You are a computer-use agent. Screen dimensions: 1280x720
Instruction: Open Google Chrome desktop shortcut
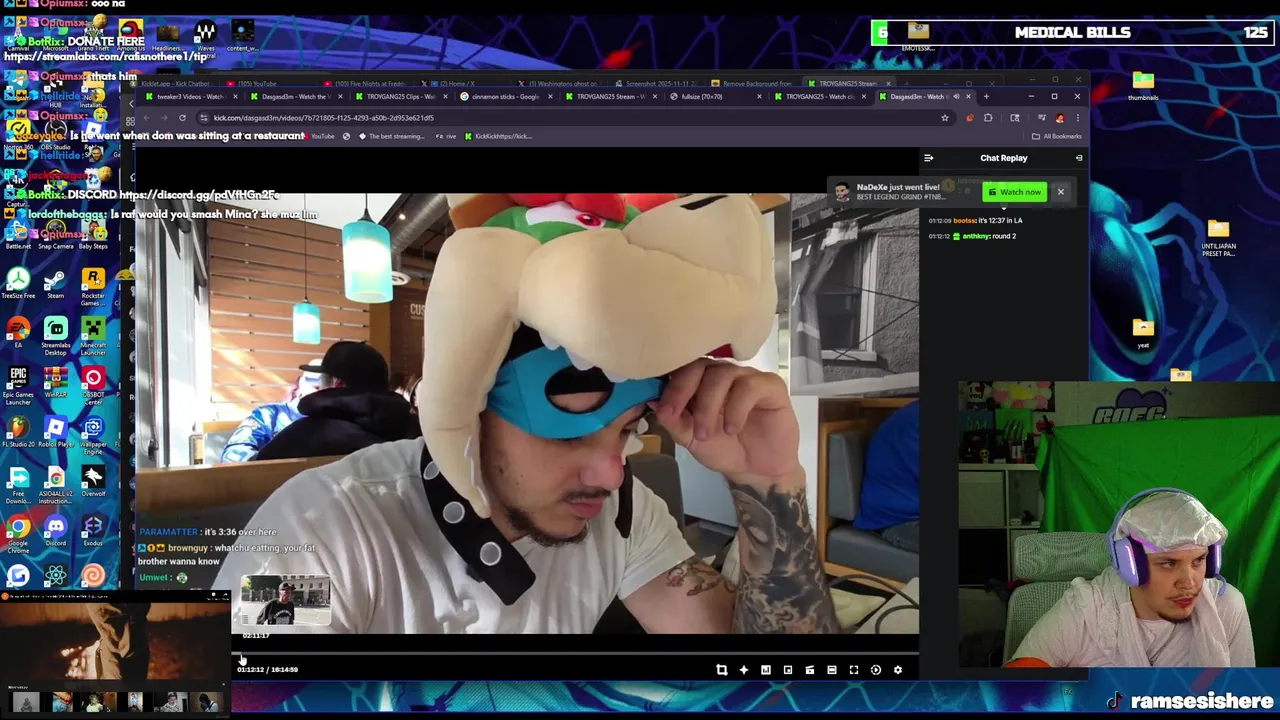(x=18, y=534)
